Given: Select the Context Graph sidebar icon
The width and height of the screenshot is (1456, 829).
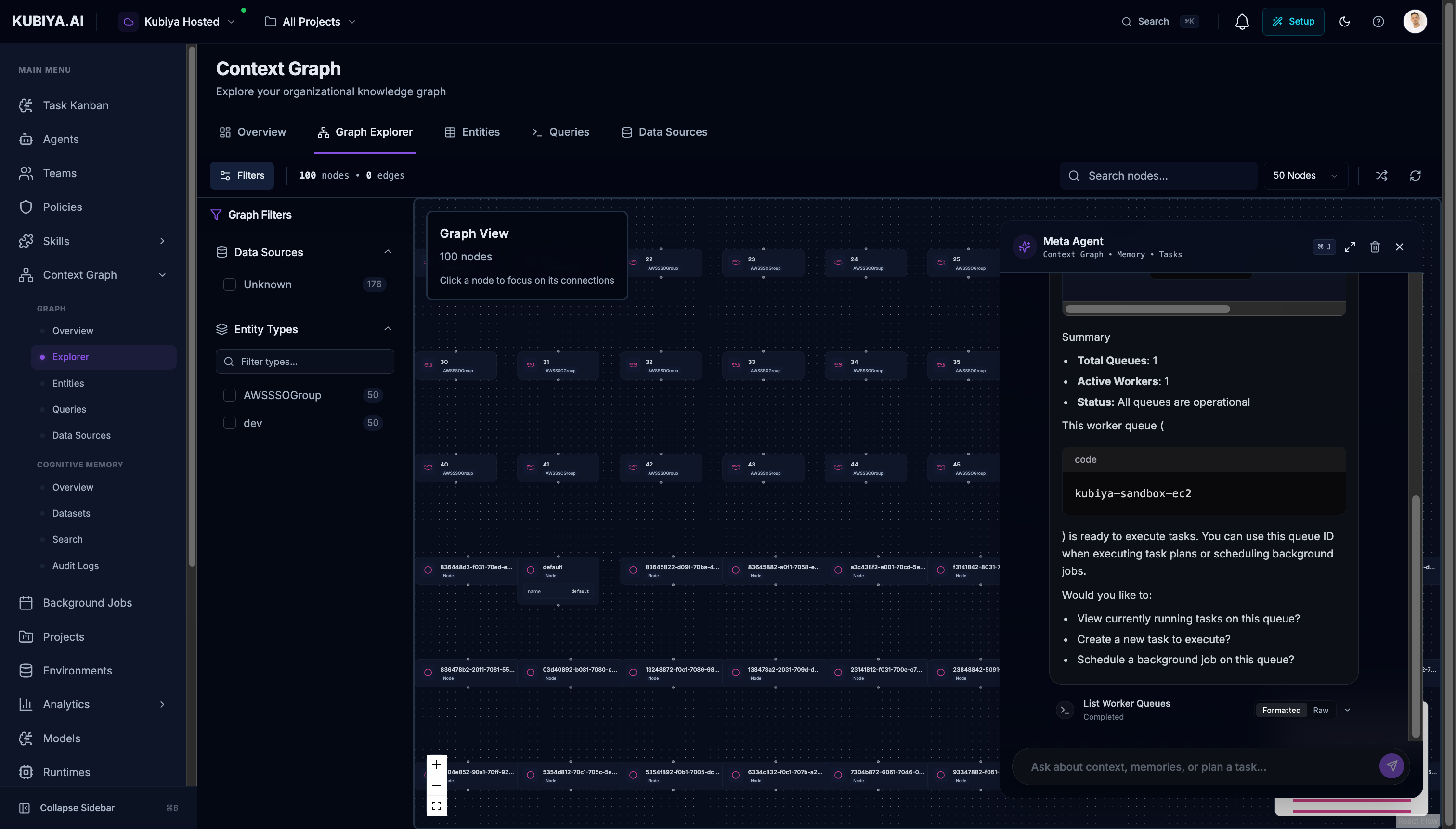Looking at the screenshot, I should click(26, 275).
